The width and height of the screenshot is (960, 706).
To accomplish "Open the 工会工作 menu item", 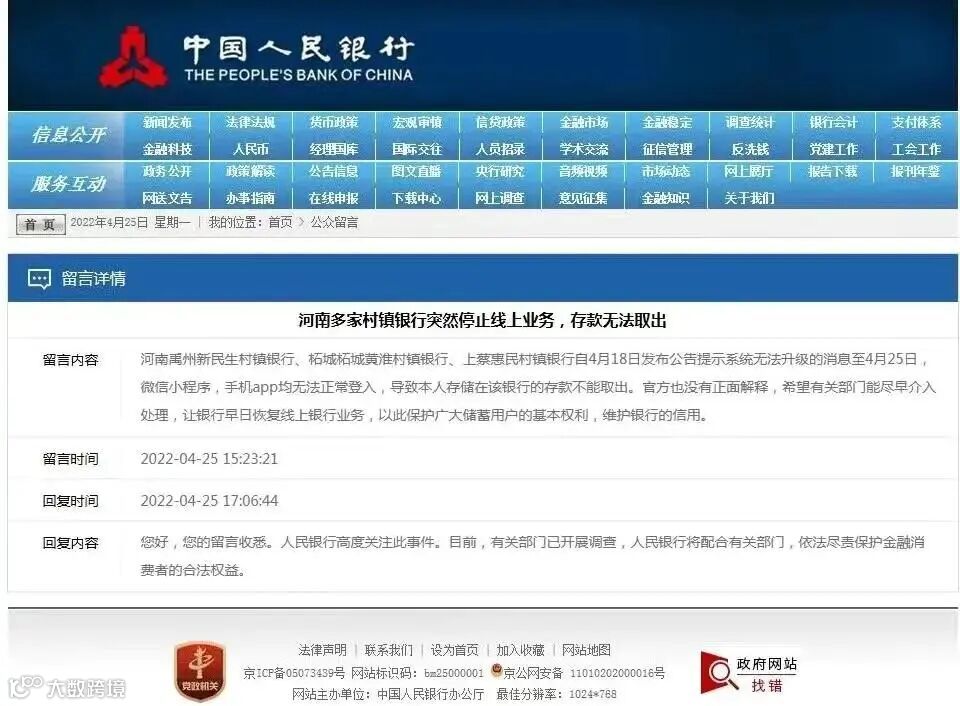I will [917, 149].
